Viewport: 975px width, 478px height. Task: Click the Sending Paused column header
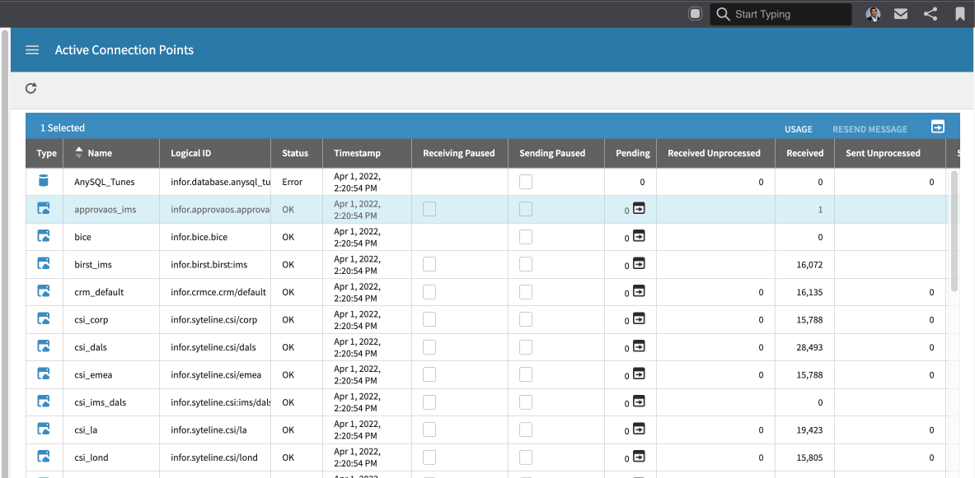point(556,153)
